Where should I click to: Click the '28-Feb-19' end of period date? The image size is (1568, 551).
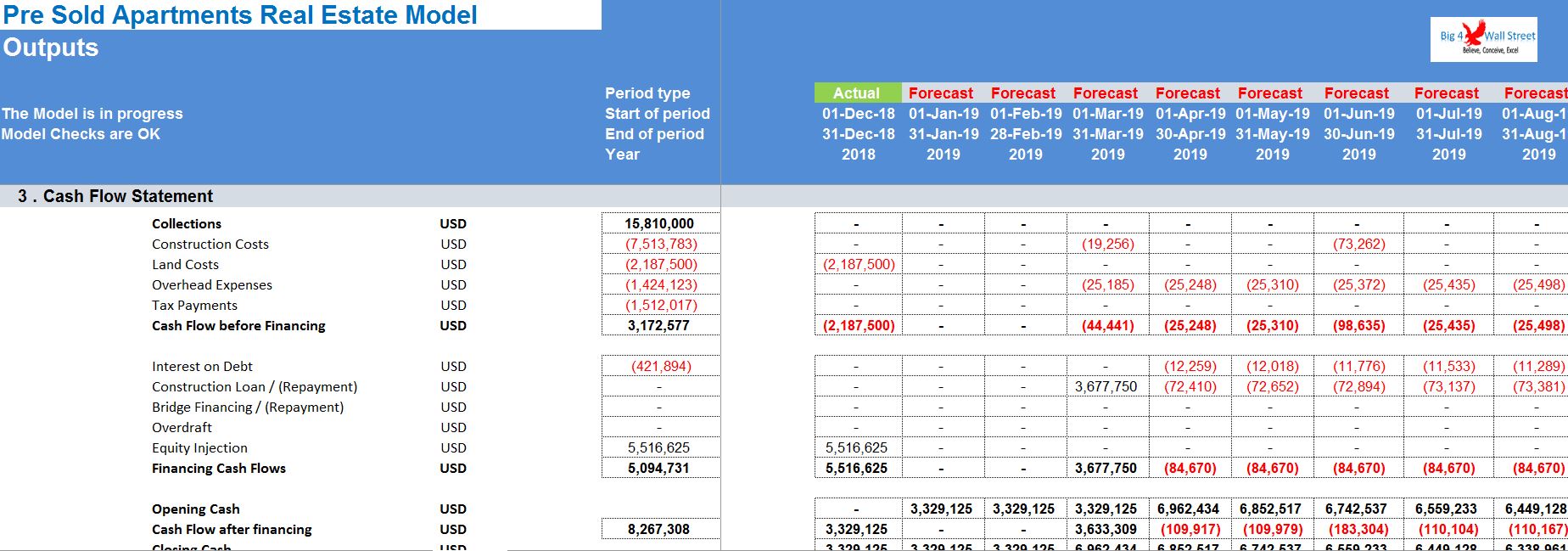coord(1026,134)
